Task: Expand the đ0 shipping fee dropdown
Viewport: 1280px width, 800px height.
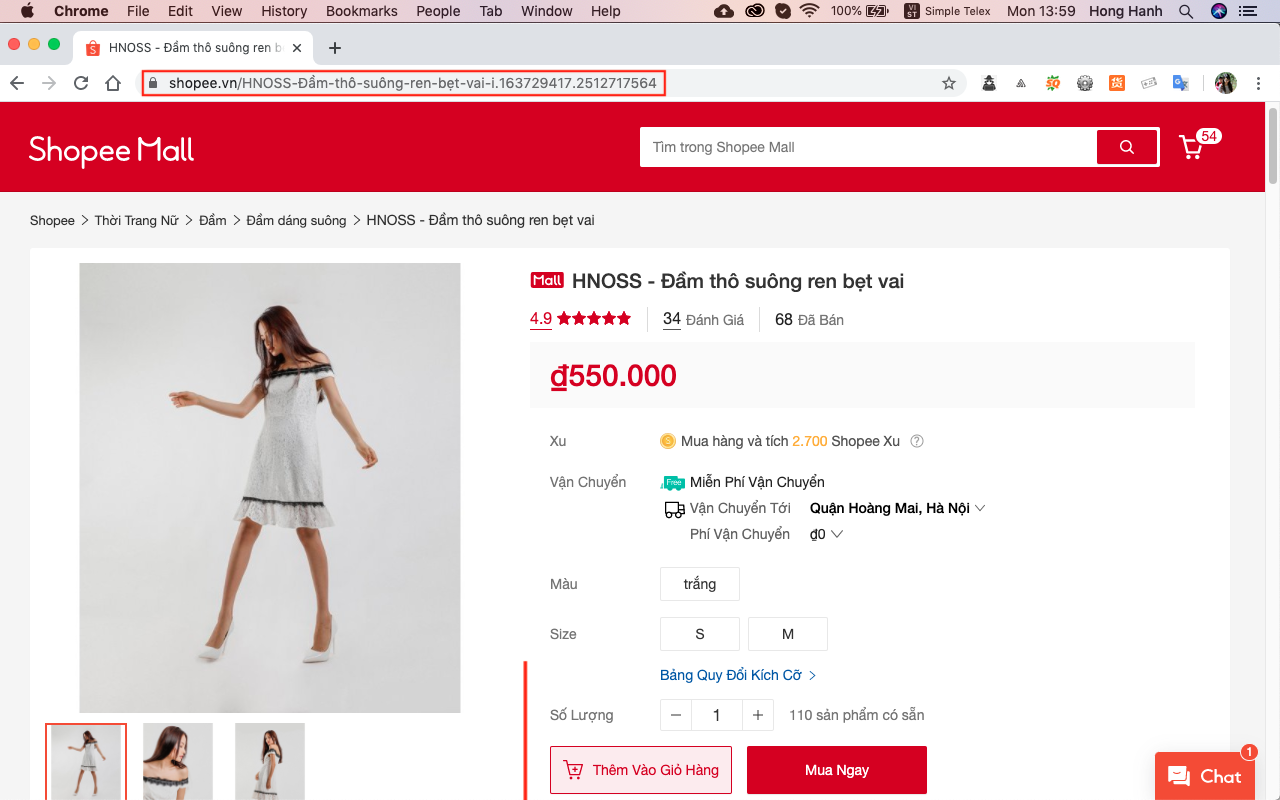Action: 827,534
